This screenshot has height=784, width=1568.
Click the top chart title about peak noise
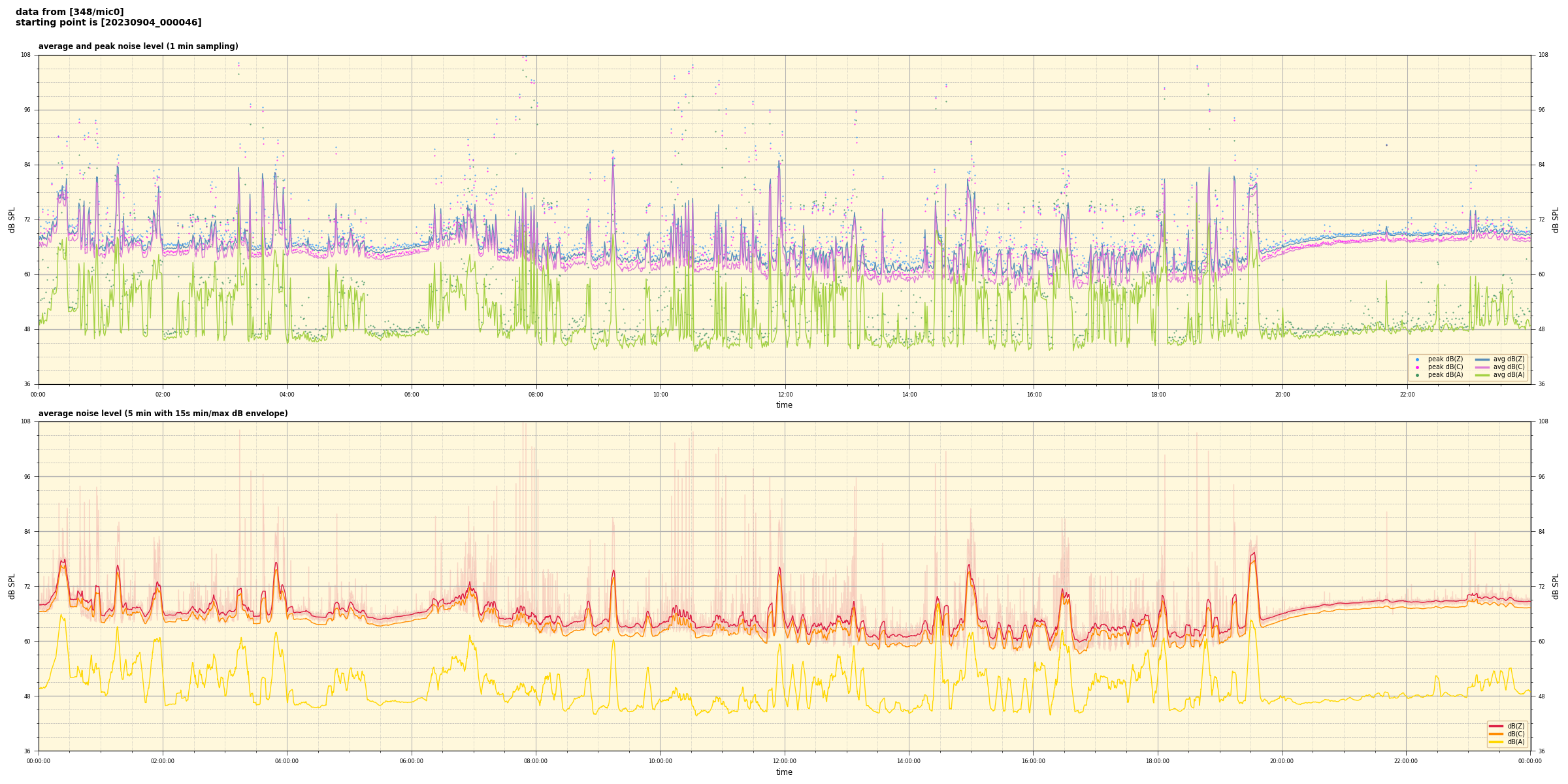pos(138,46)
